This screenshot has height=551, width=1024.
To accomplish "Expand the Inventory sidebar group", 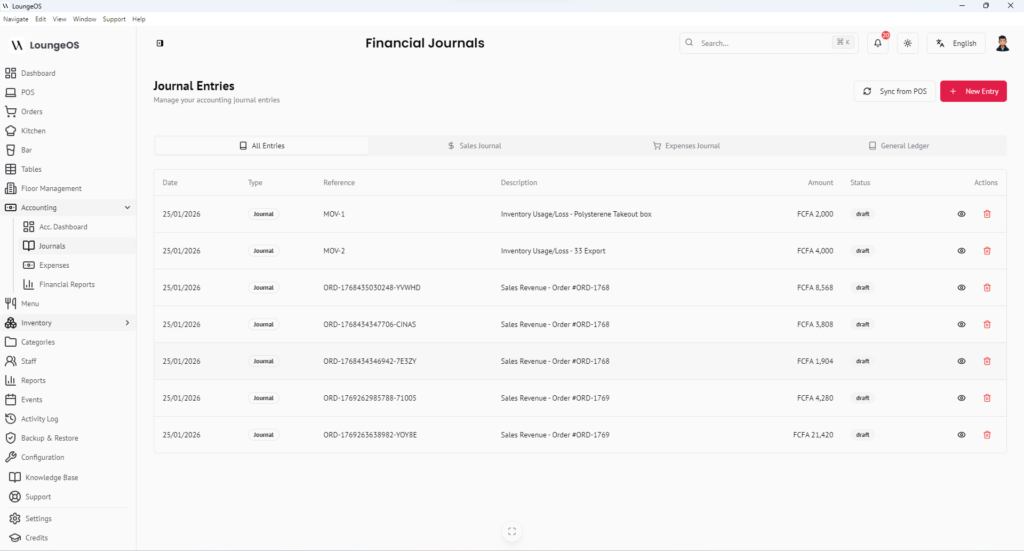I will pyautogui.click(x=127, y=323).
